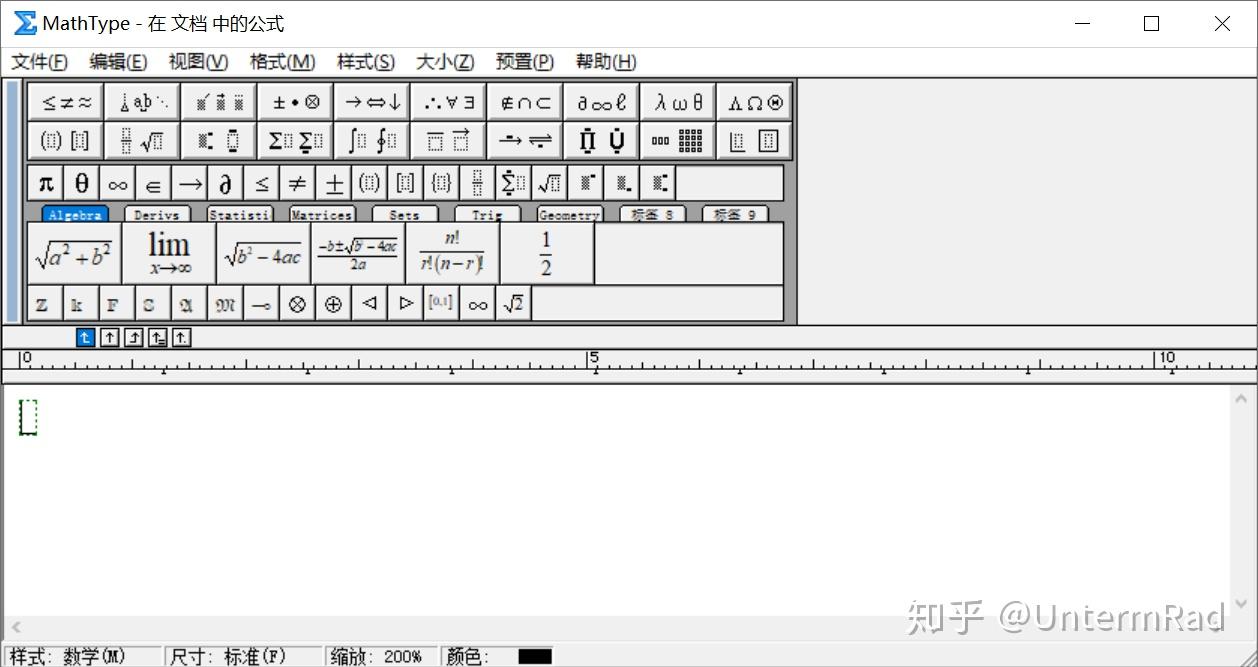Open integral templates palette
Viewport: 1258px width, 667px height.
tap(372, 141)
